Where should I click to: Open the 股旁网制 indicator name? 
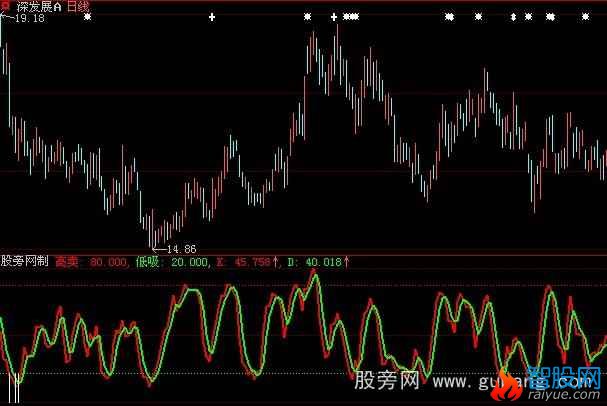pyautogui.click(x=24, y=261)
